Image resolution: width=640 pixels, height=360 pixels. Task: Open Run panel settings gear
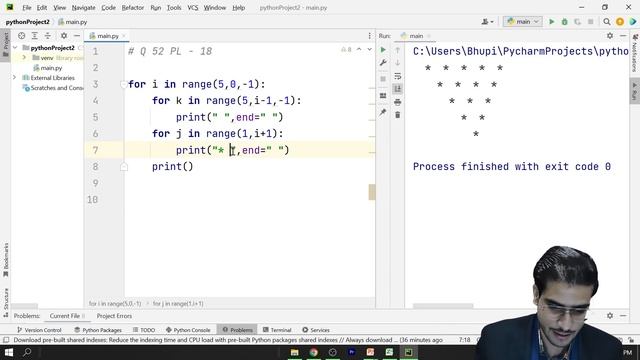click(610, 36)
